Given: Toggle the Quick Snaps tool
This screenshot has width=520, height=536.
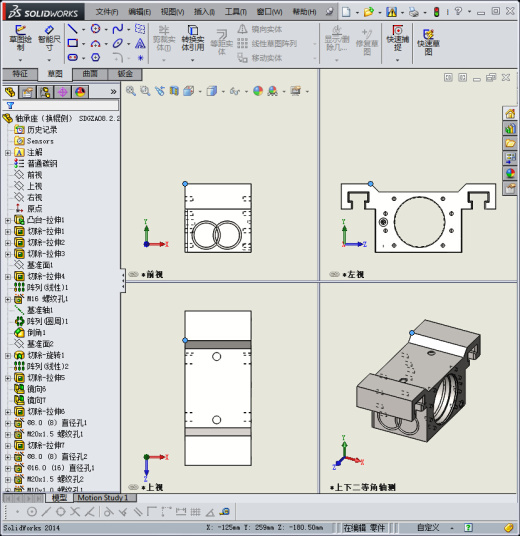Looking at the screenshot, I should [398, 38].
